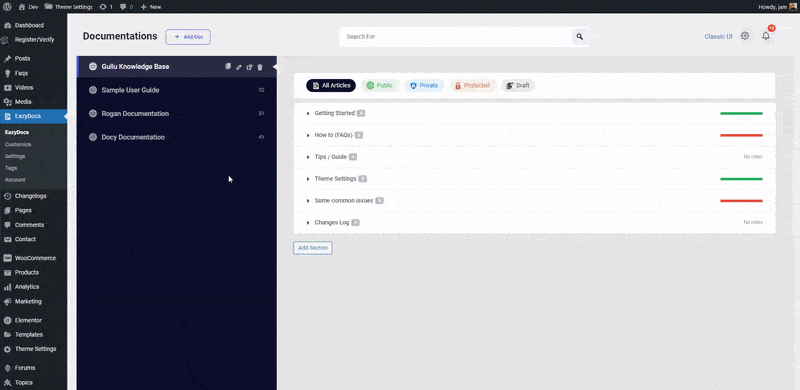
Task: Click the Dev site link in admin bar
Action: (x=29, y=7)
